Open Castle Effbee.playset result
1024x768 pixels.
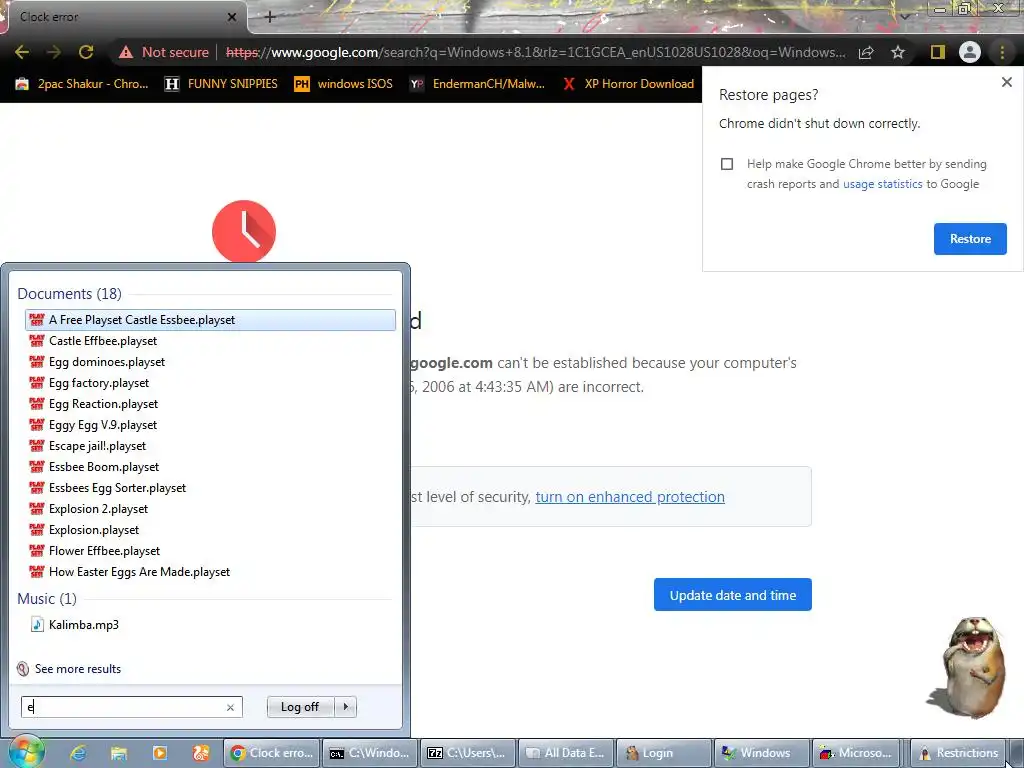click(210, 341)
